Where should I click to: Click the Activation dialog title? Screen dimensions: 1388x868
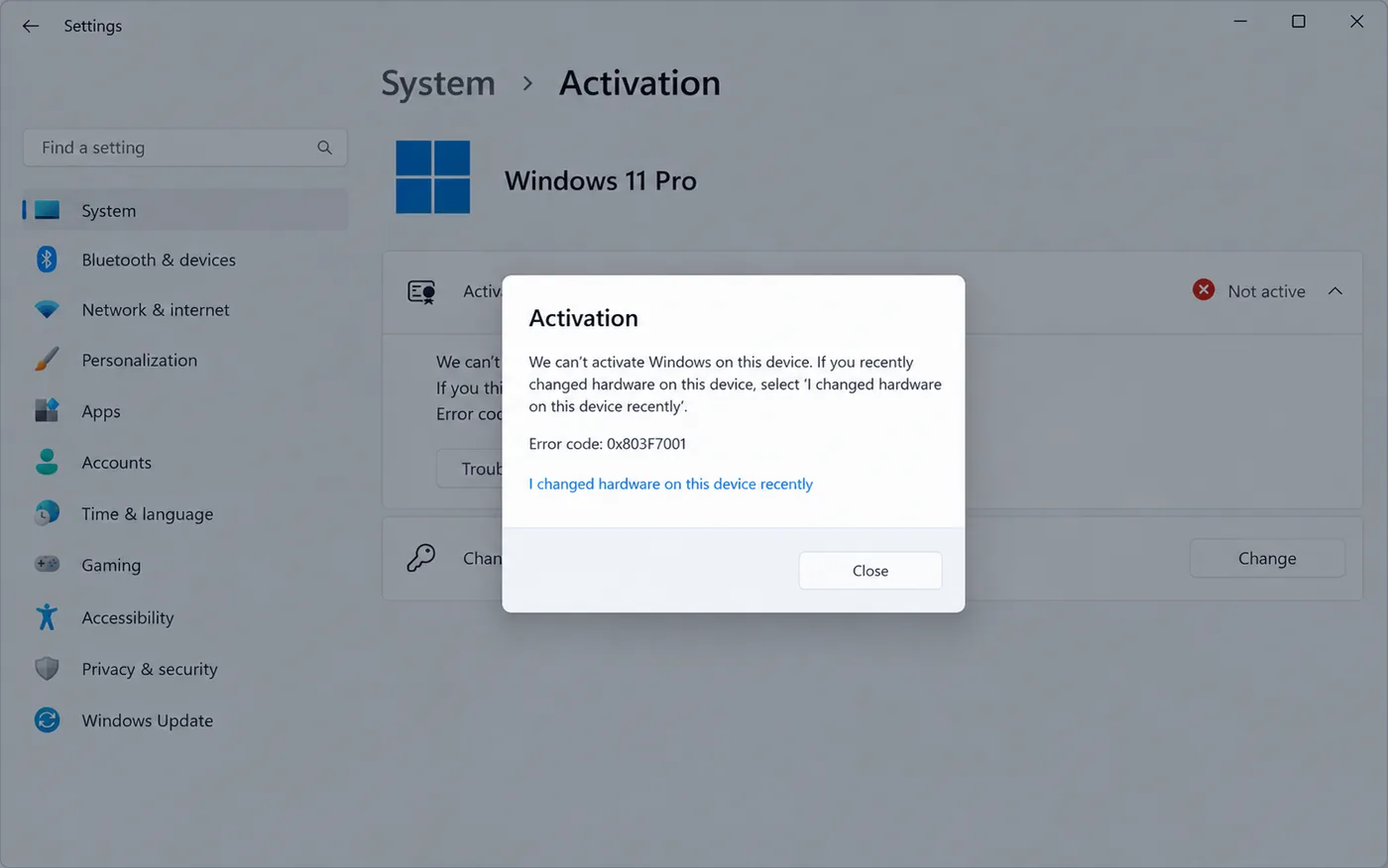[x=583, y=318]
